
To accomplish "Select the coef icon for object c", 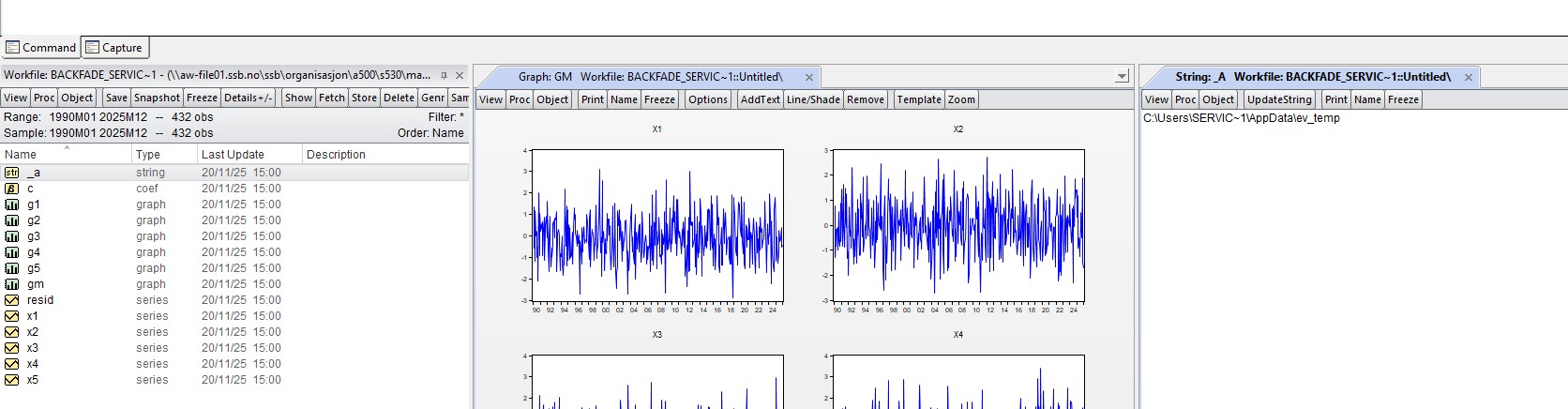I will tap(11, 189).
